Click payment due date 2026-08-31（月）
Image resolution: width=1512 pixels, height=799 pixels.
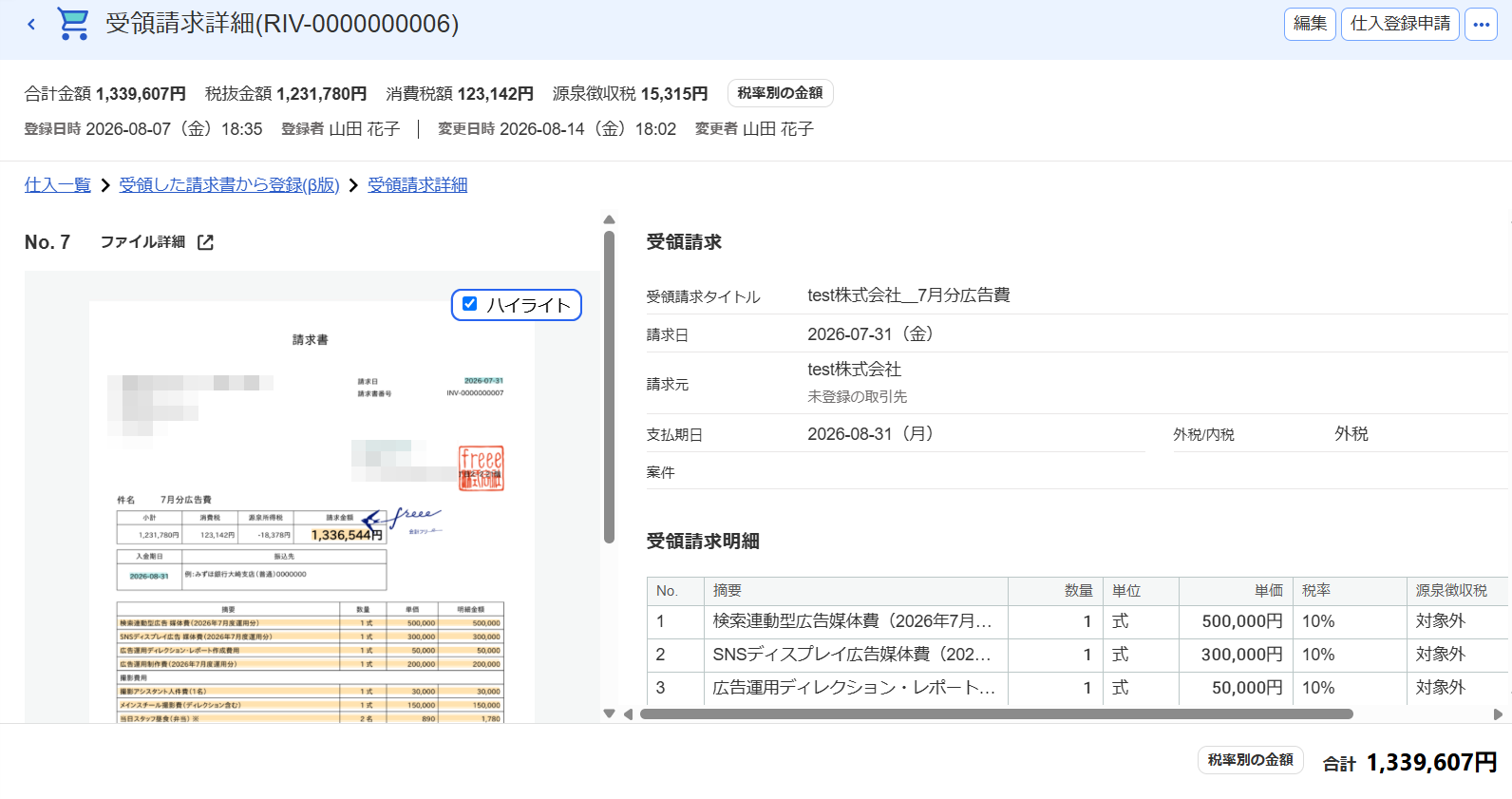[x=874, y=434]
